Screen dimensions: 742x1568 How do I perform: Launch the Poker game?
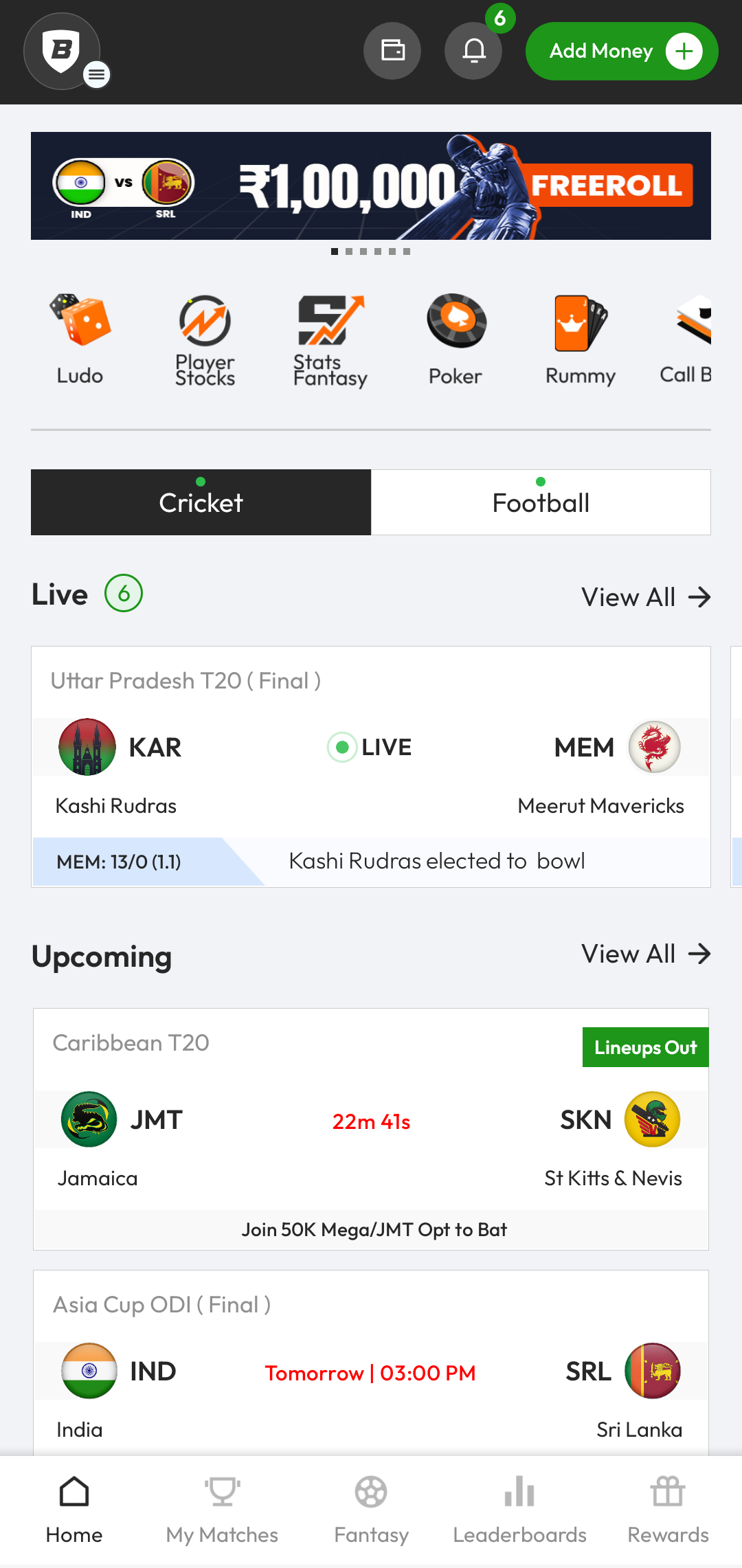tap(456, 339)
